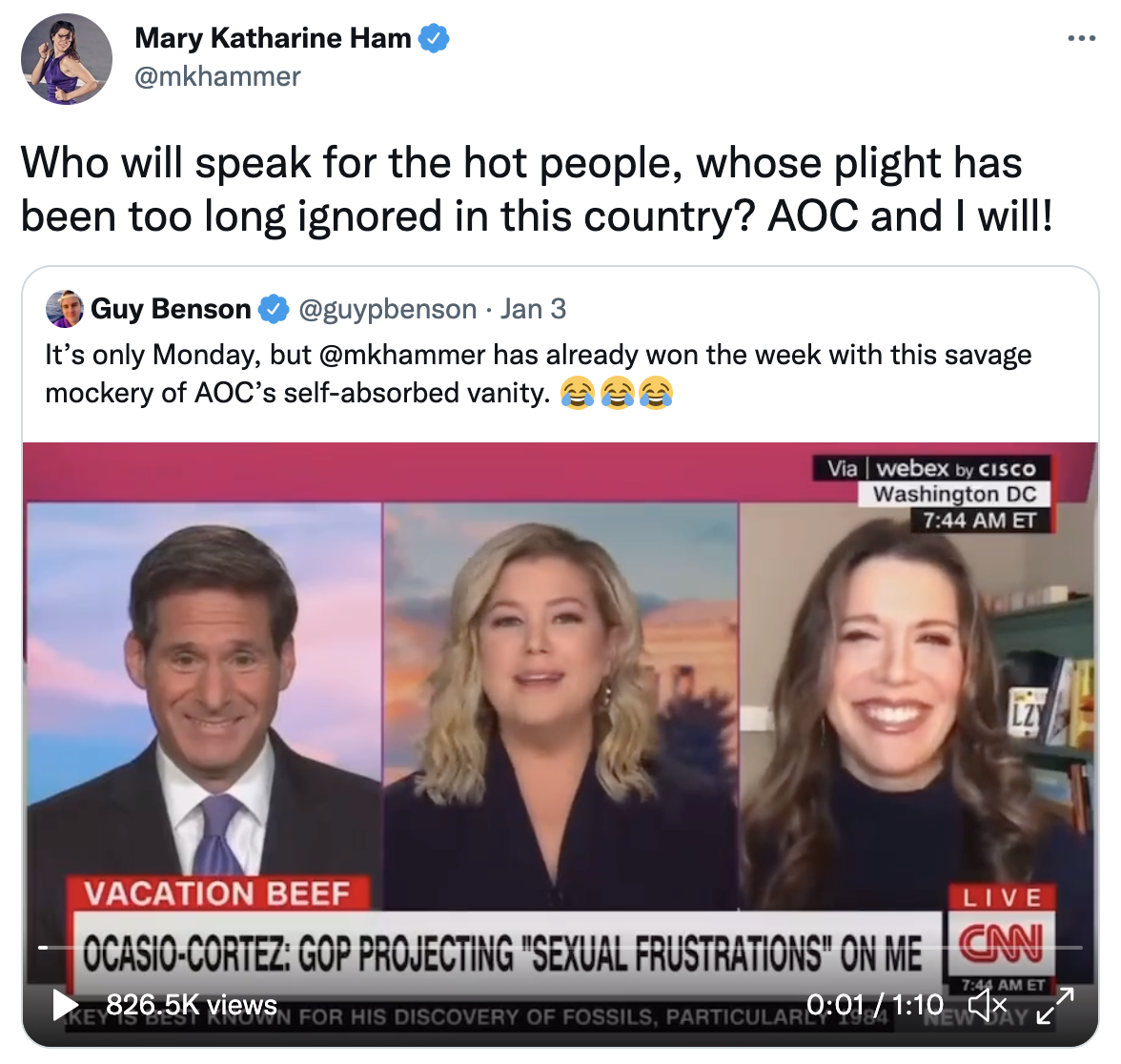Open the @mkhammer handle link
The height and width of the screenshot is (1064, 1121).
(217, 76)
